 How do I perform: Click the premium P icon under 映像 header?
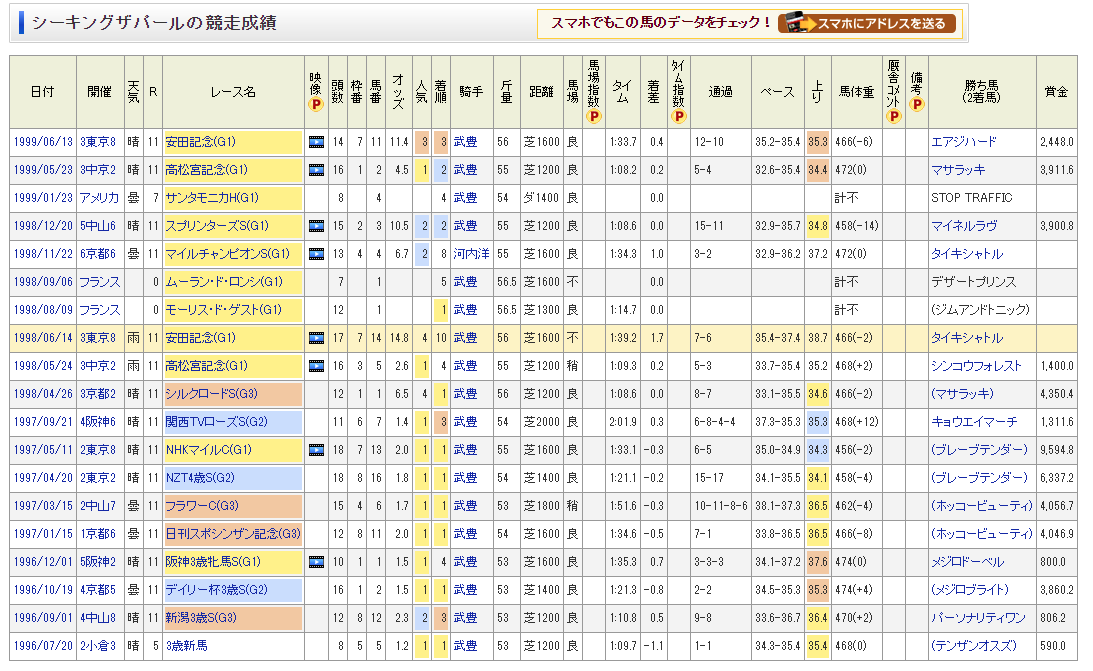pos(316,103)
